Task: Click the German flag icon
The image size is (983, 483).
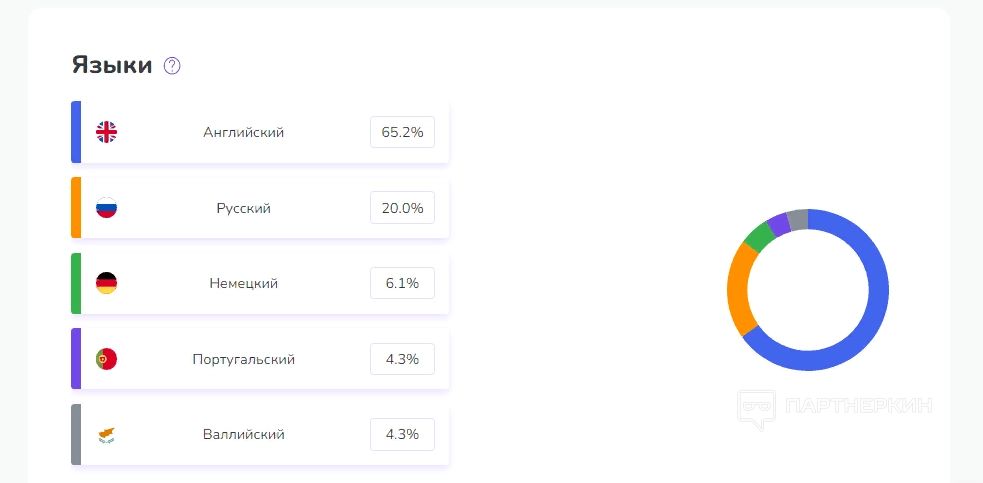Action: 106,283
